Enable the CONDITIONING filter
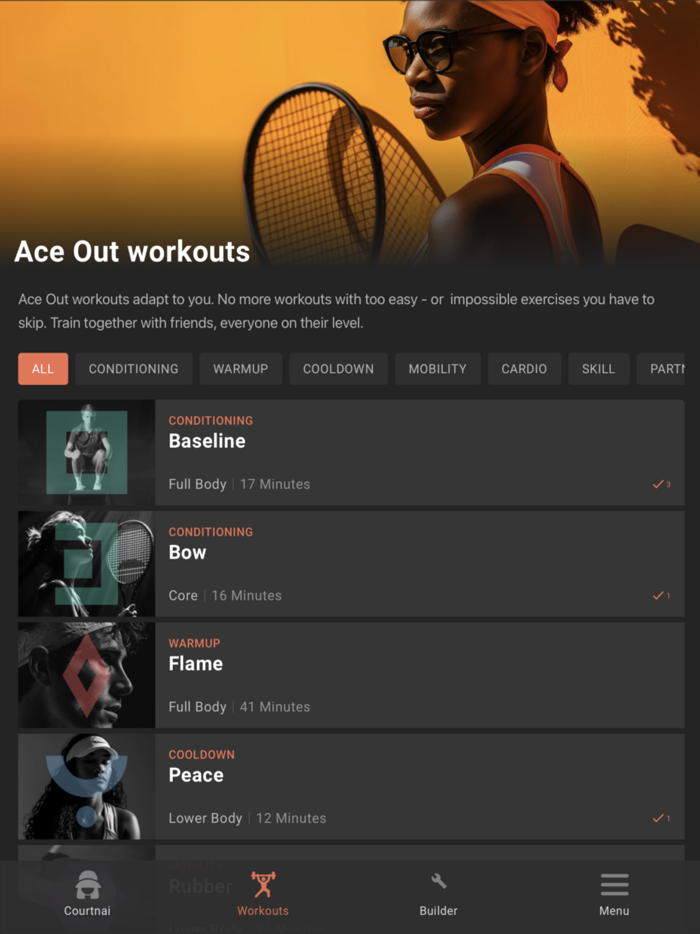Image resolution: width=700 pixels, height=934 pixels. coord(133,368)
